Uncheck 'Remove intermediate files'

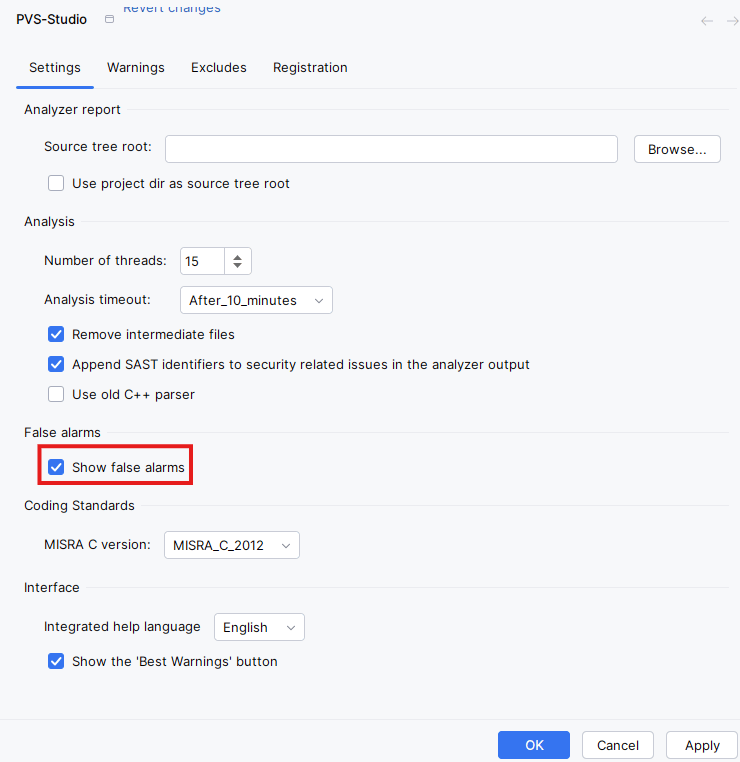[57, 334]
